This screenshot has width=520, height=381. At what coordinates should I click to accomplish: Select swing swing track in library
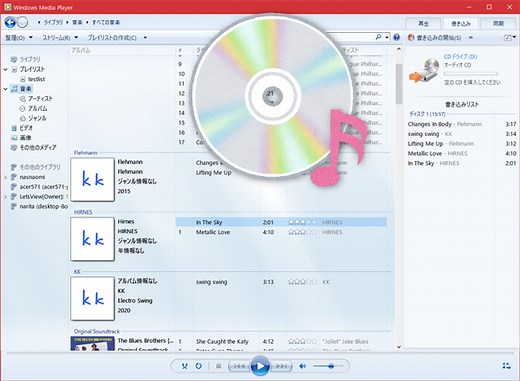point(281,282)
